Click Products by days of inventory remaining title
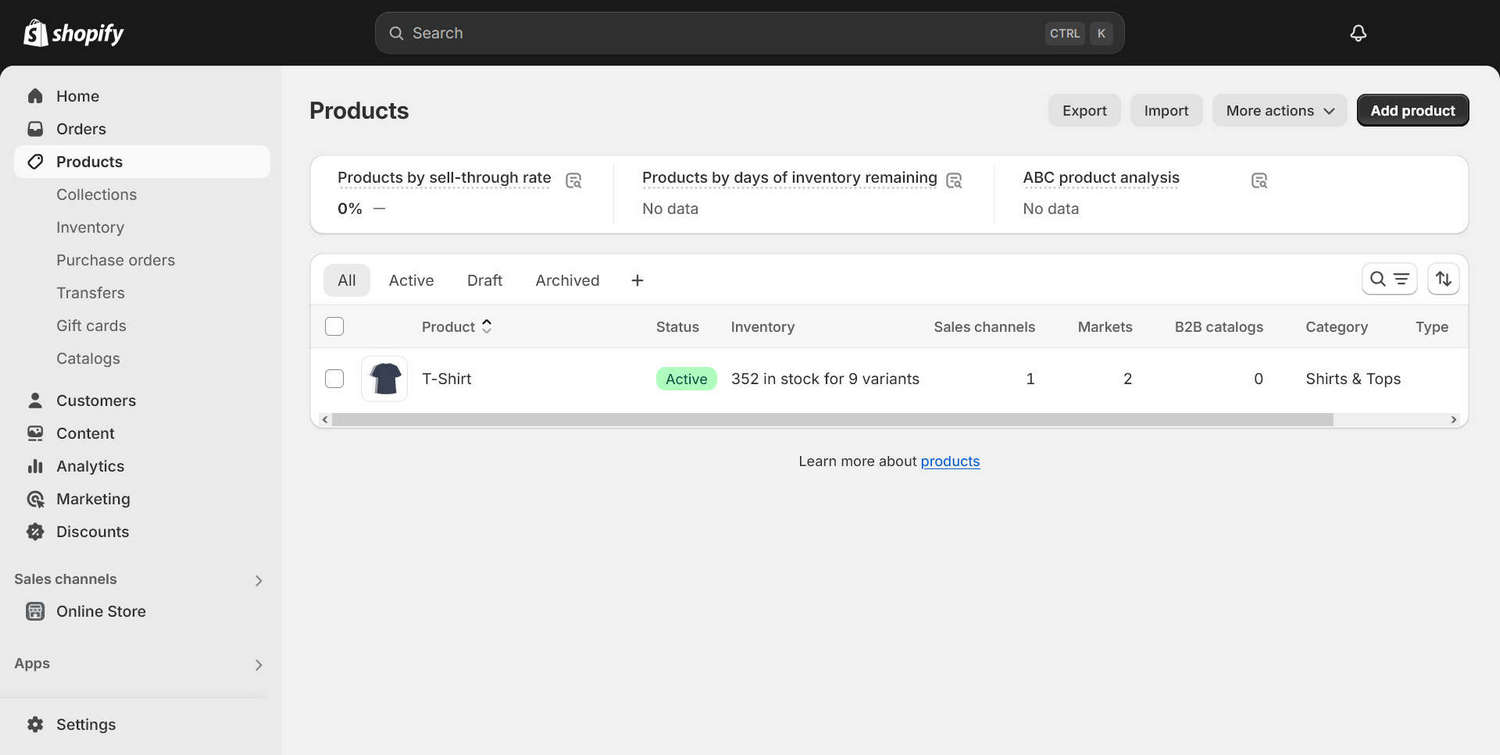Image resolution: width=1500 pixels, height=755 pixels. [x=789, y=178]
